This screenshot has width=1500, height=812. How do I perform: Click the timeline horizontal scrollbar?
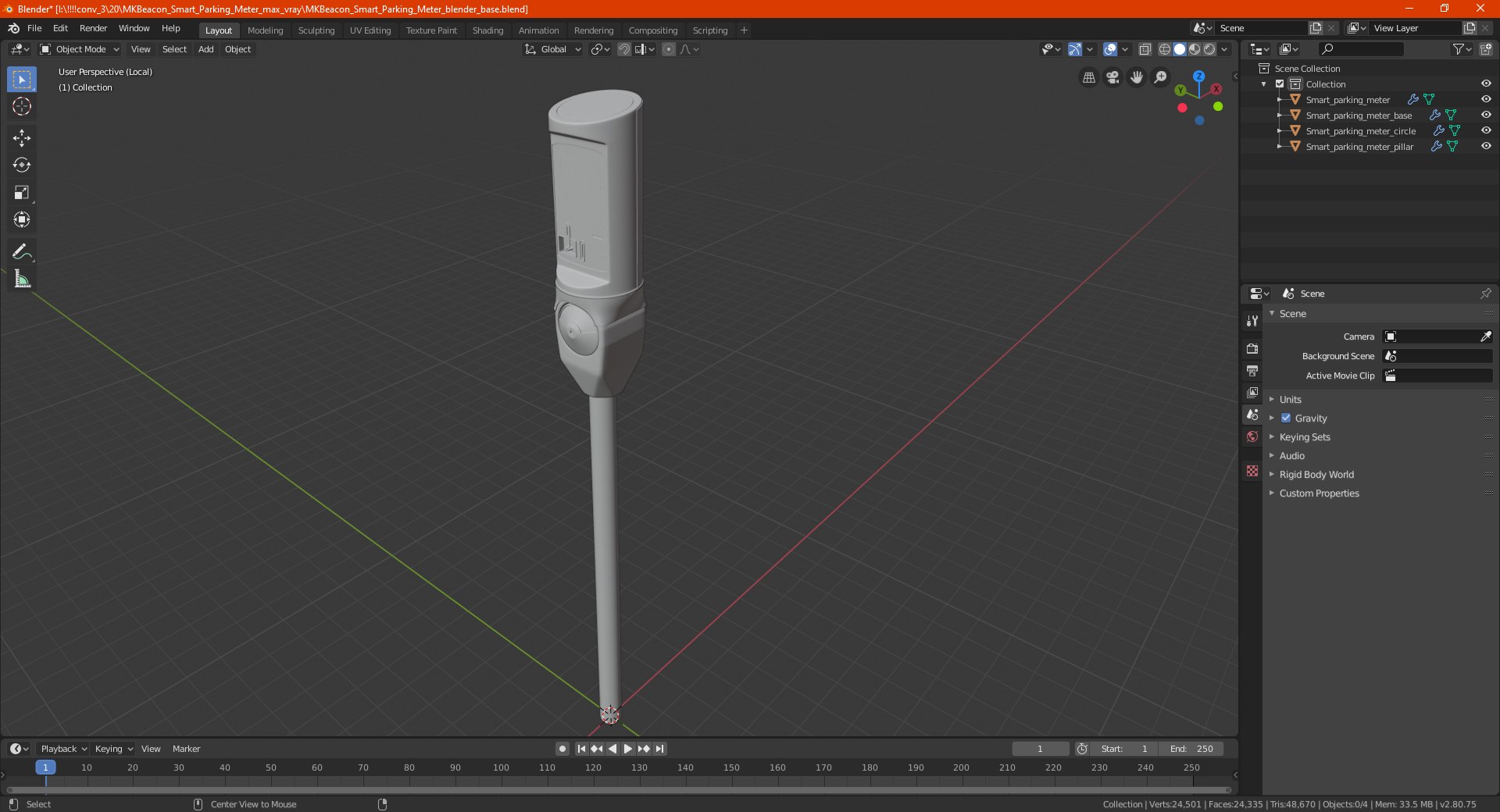[x=617, y=790]
